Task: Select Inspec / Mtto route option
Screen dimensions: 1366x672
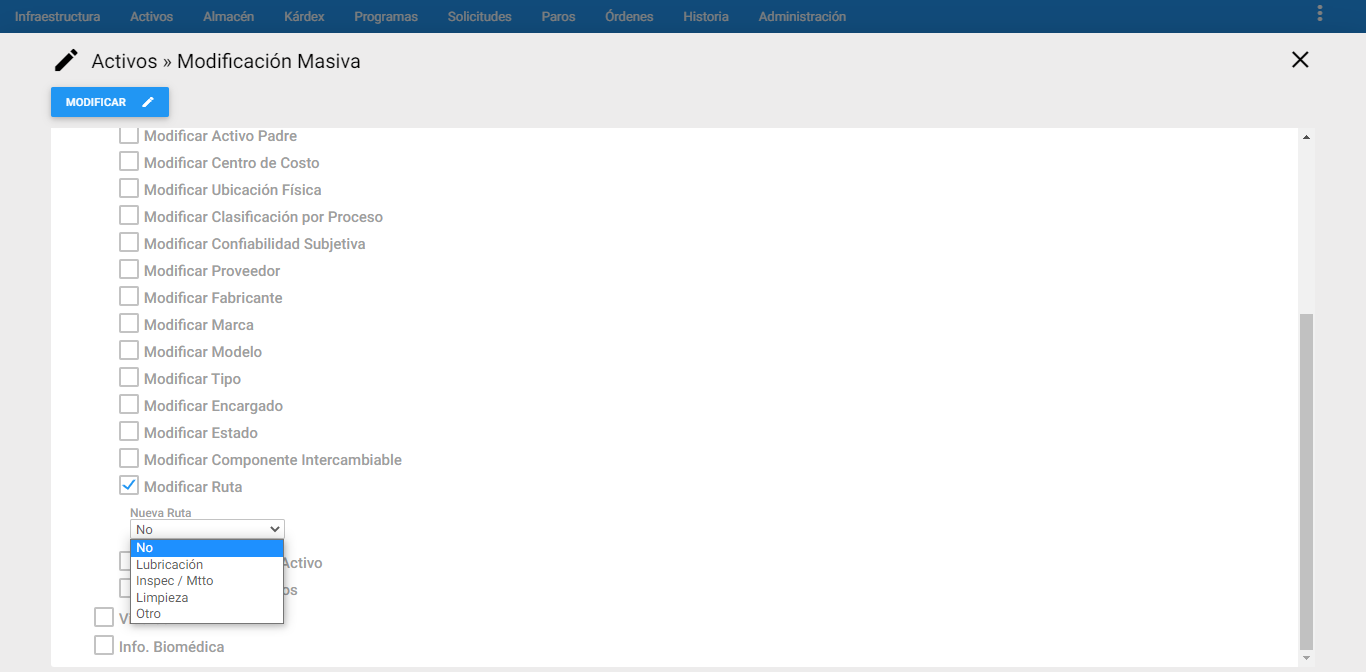Action: coord(207,581)
